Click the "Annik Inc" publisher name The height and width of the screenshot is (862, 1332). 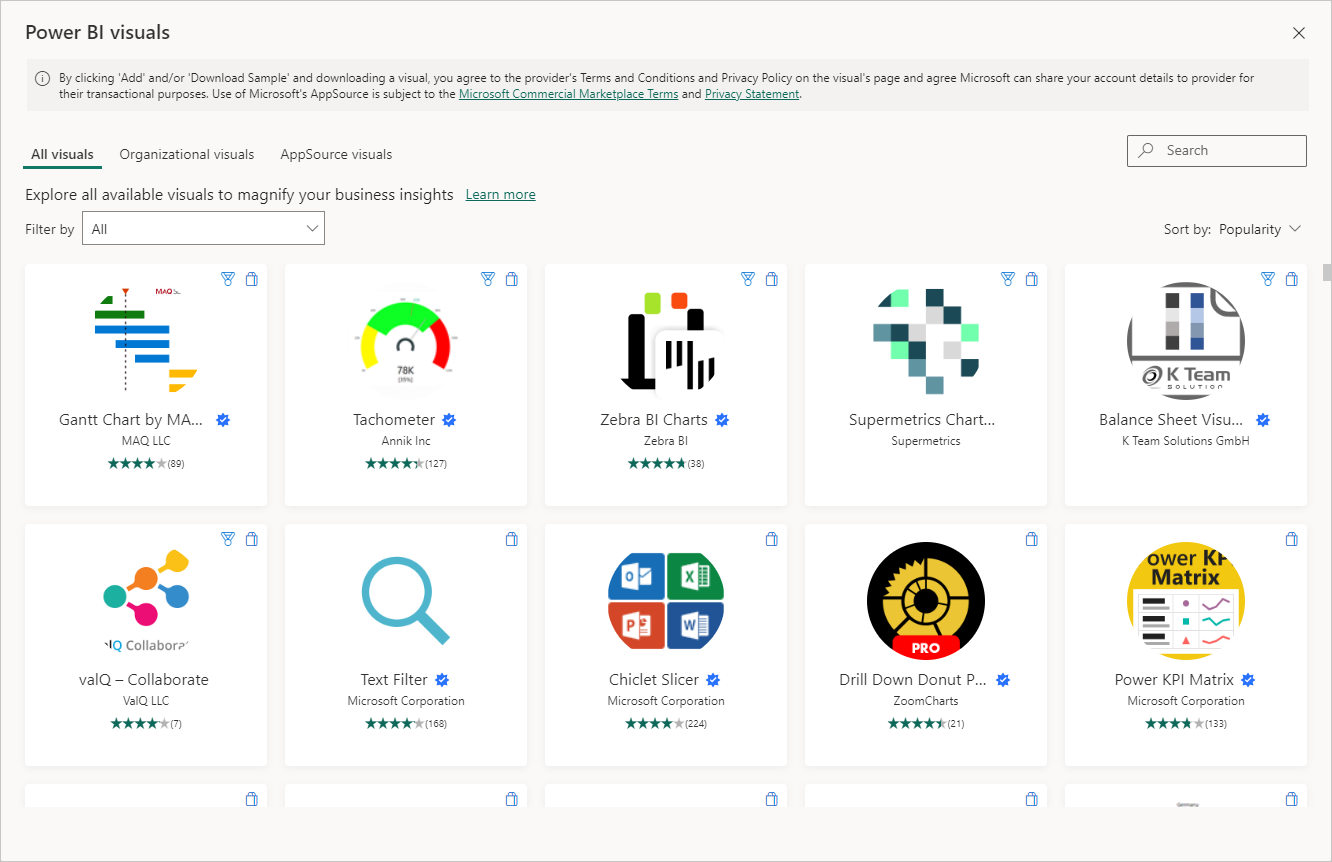406,441
